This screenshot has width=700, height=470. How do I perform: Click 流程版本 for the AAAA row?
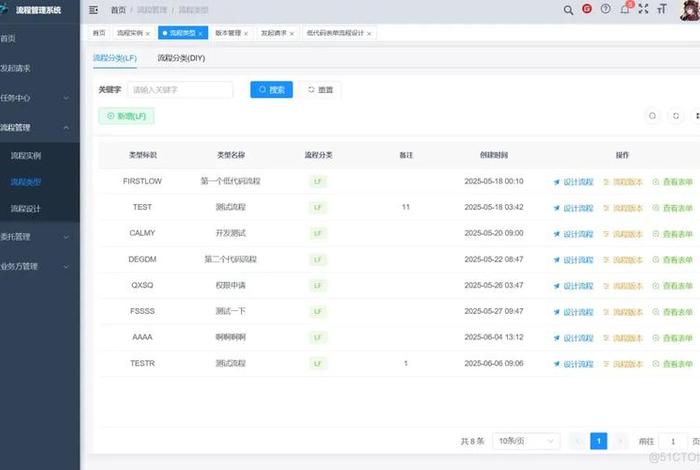tap(623, 338)
